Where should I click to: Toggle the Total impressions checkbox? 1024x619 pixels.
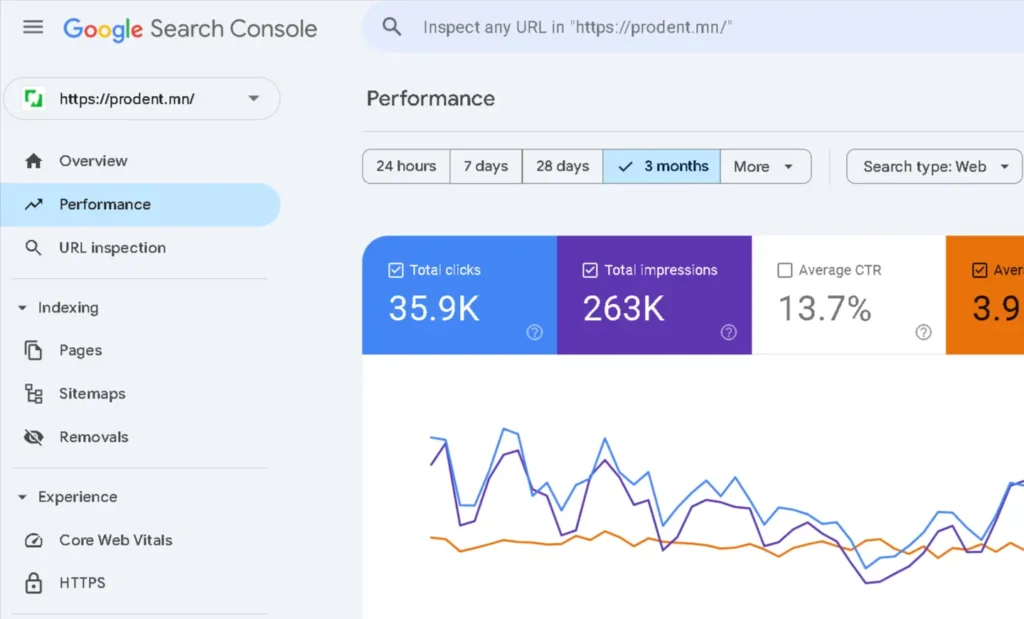point(590,270)
